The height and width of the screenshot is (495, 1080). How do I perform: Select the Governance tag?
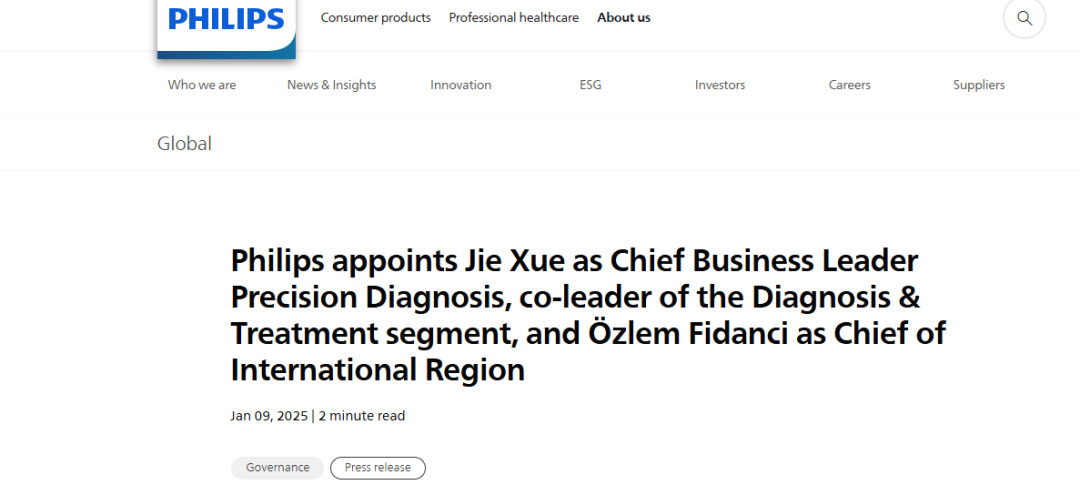tap(277, 468)
